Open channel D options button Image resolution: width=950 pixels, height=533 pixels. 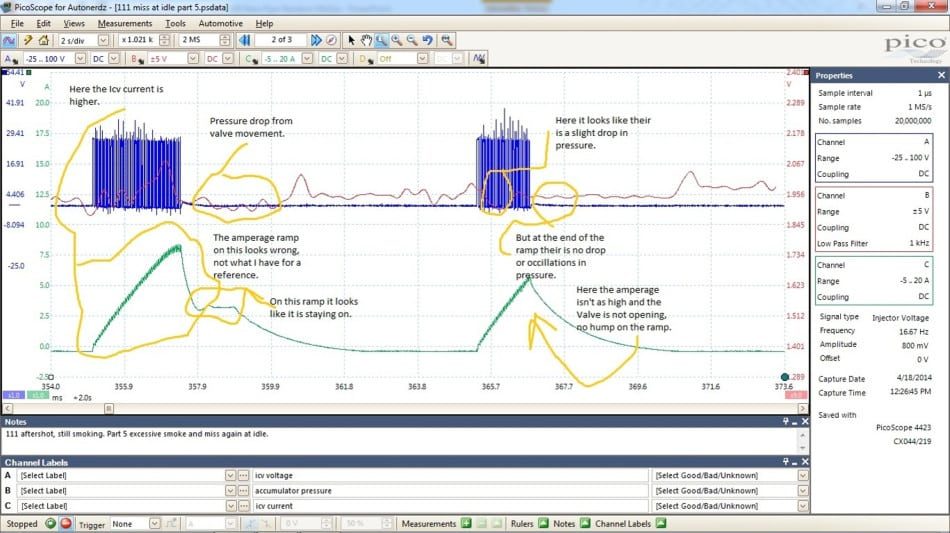(x=365, y=59)
